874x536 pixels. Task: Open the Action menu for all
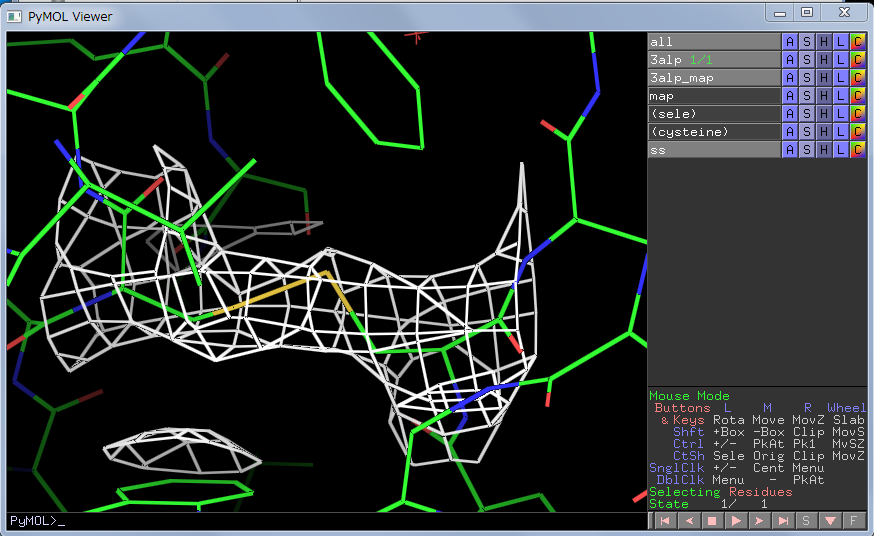tap(789, 42)
